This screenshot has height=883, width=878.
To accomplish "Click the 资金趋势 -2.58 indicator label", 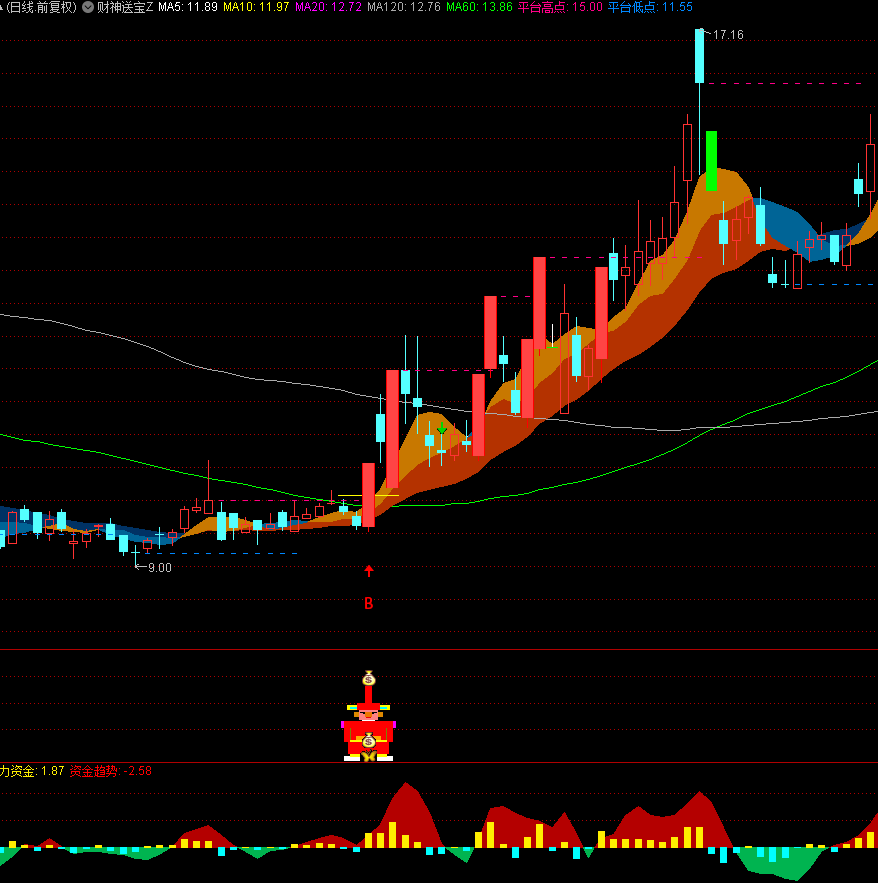I will click(110, 771).
